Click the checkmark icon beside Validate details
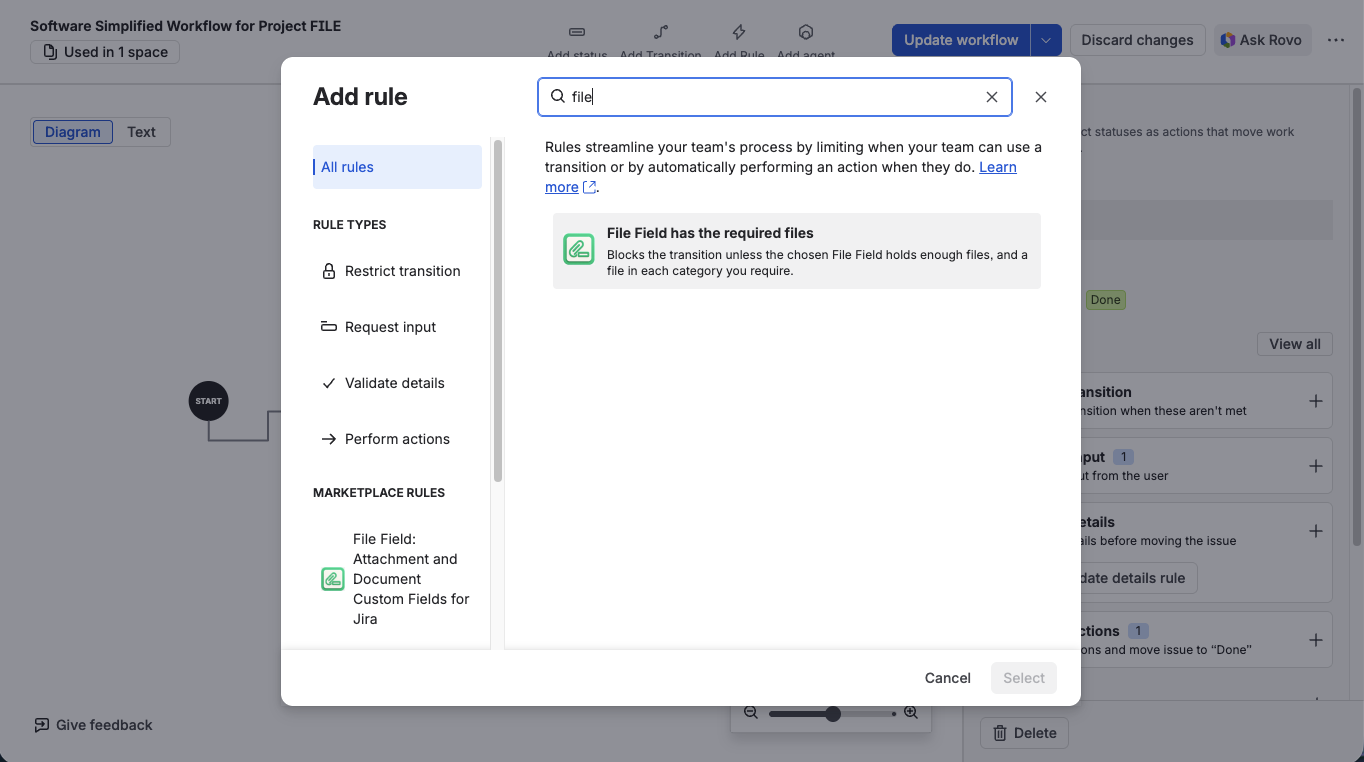 coord(328,383)
